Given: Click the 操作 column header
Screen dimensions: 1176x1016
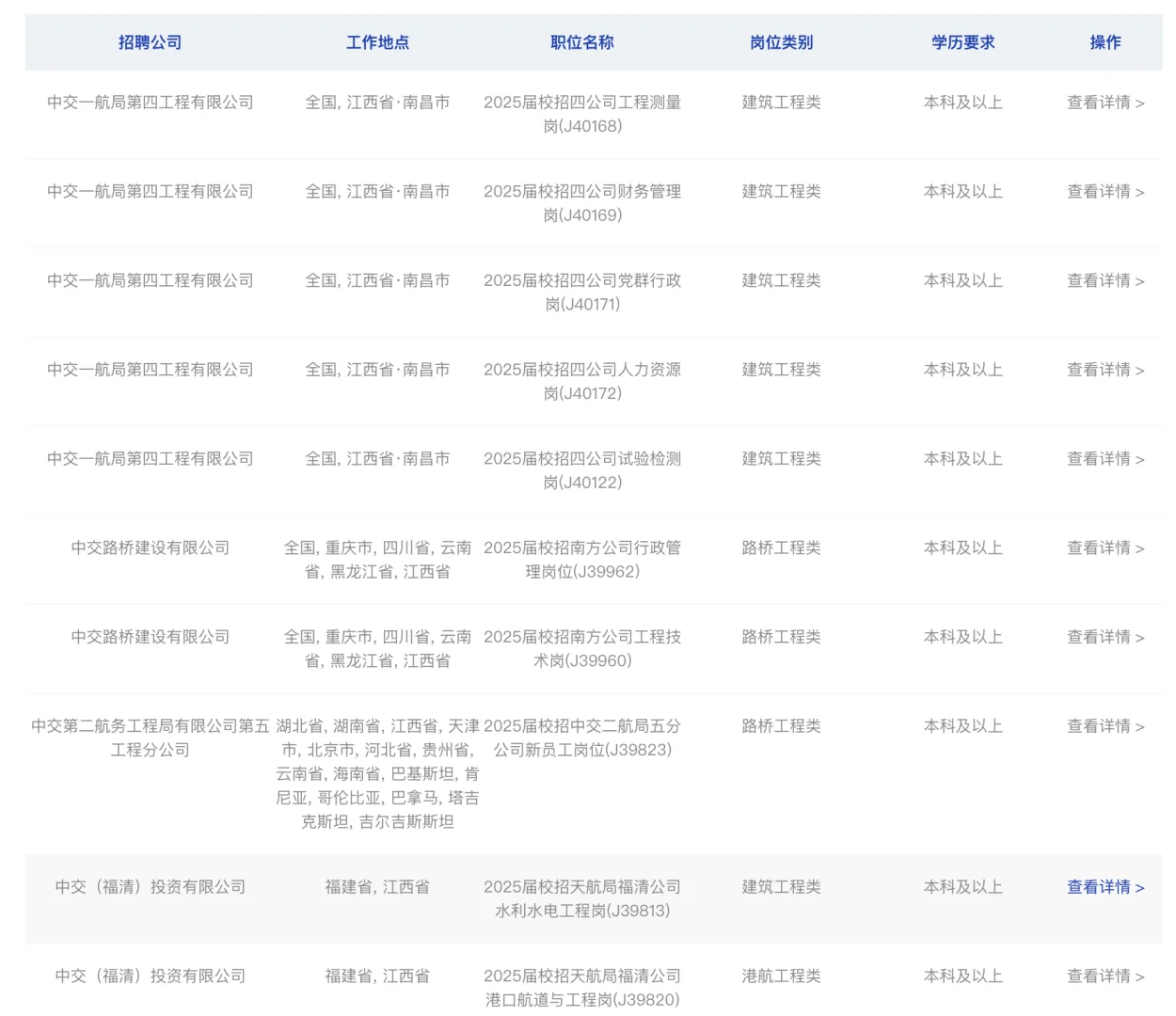Looking at the screenshot, I should point(1105,42).
